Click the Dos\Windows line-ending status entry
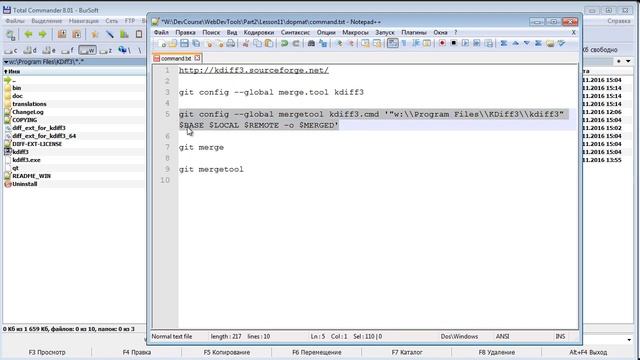The width and height of the screenshot is (640, 360). tap(459, 336)
